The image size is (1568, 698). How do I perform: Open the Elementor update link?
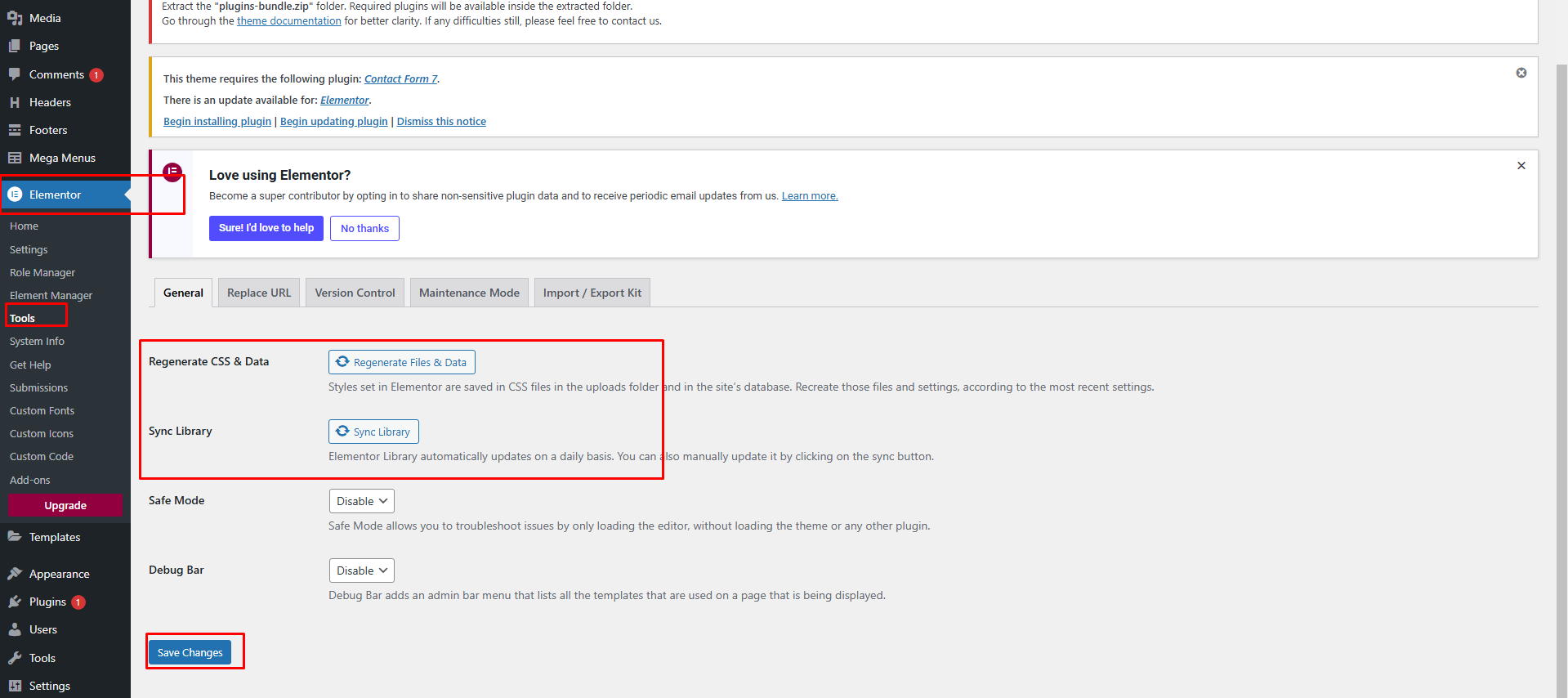click(x=345, y=101)
